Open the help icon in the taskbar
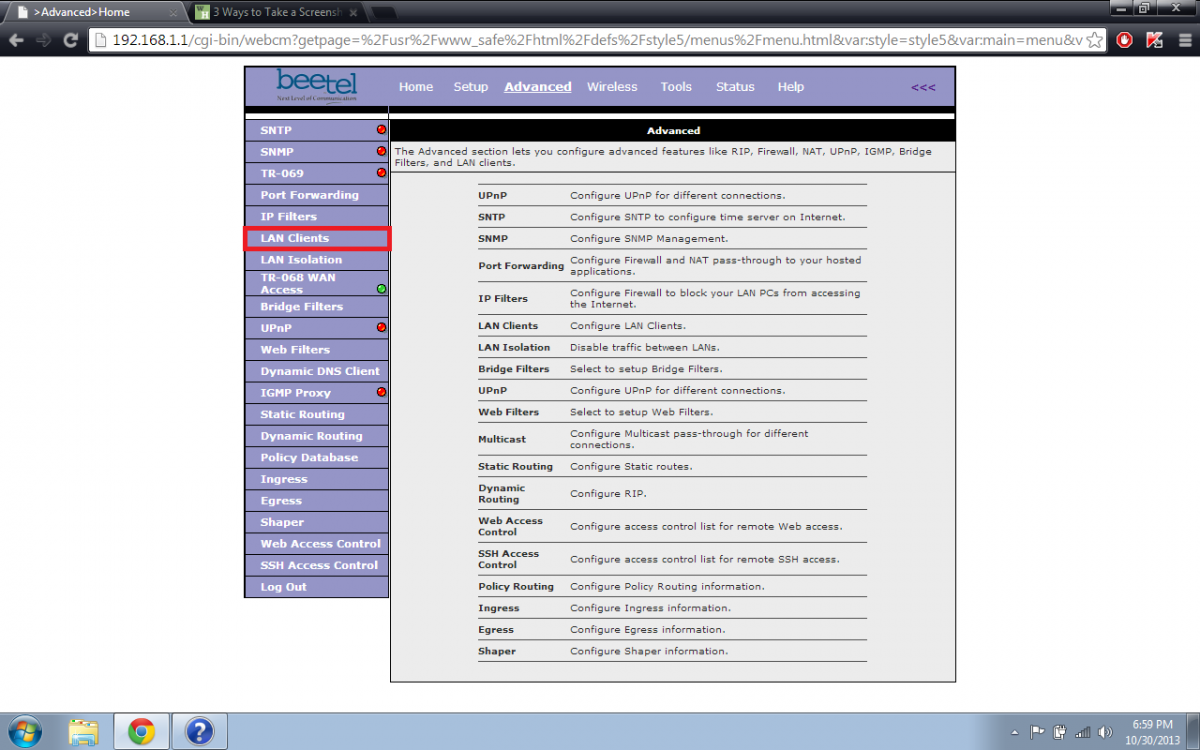Image resolution: width=1200 pixels, height=750 pixels. [200, 732]
